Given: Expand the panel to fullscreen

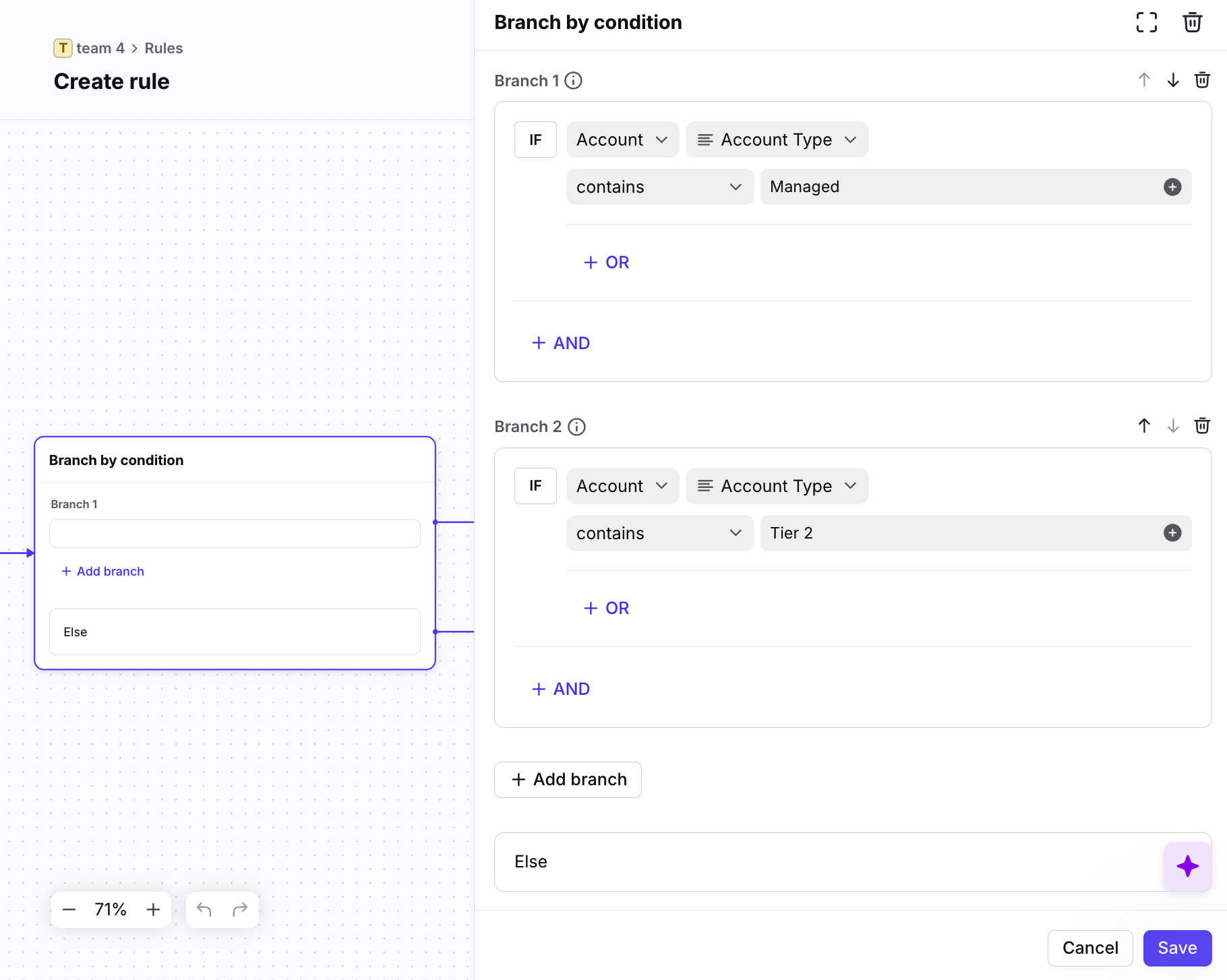Looking at the screenshot, I should tap(1146, 22).
